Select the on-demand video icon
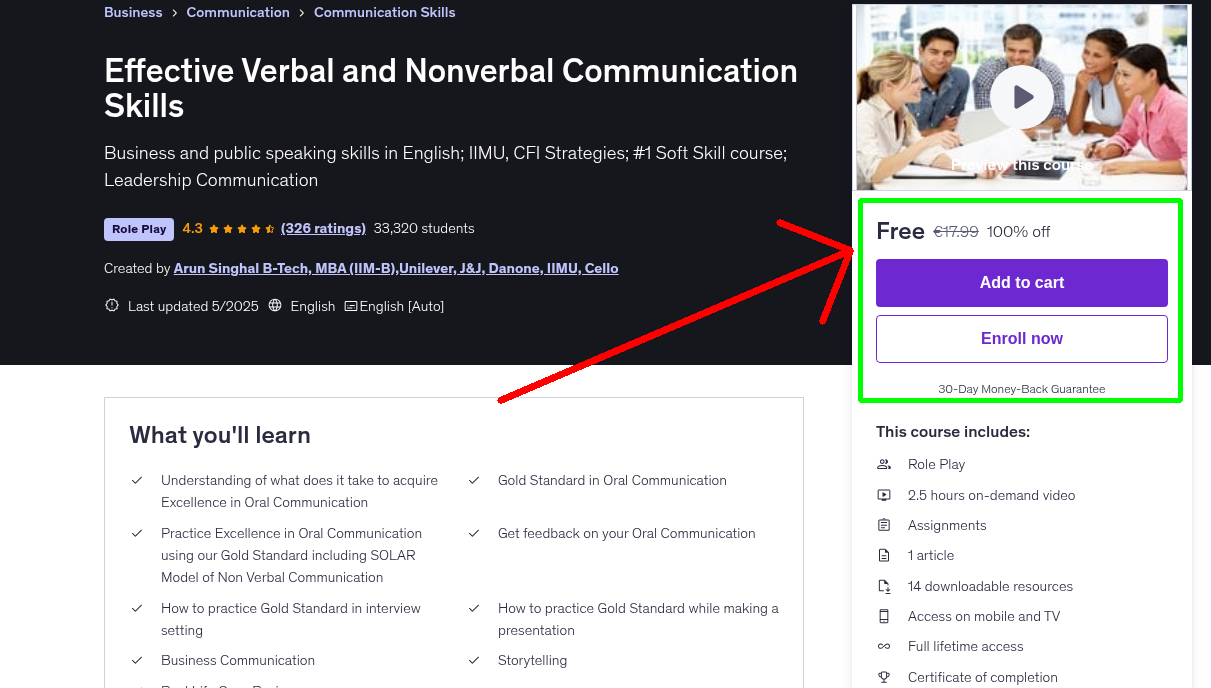Screen dimensions: 1211x688 (x=884, y=494)
